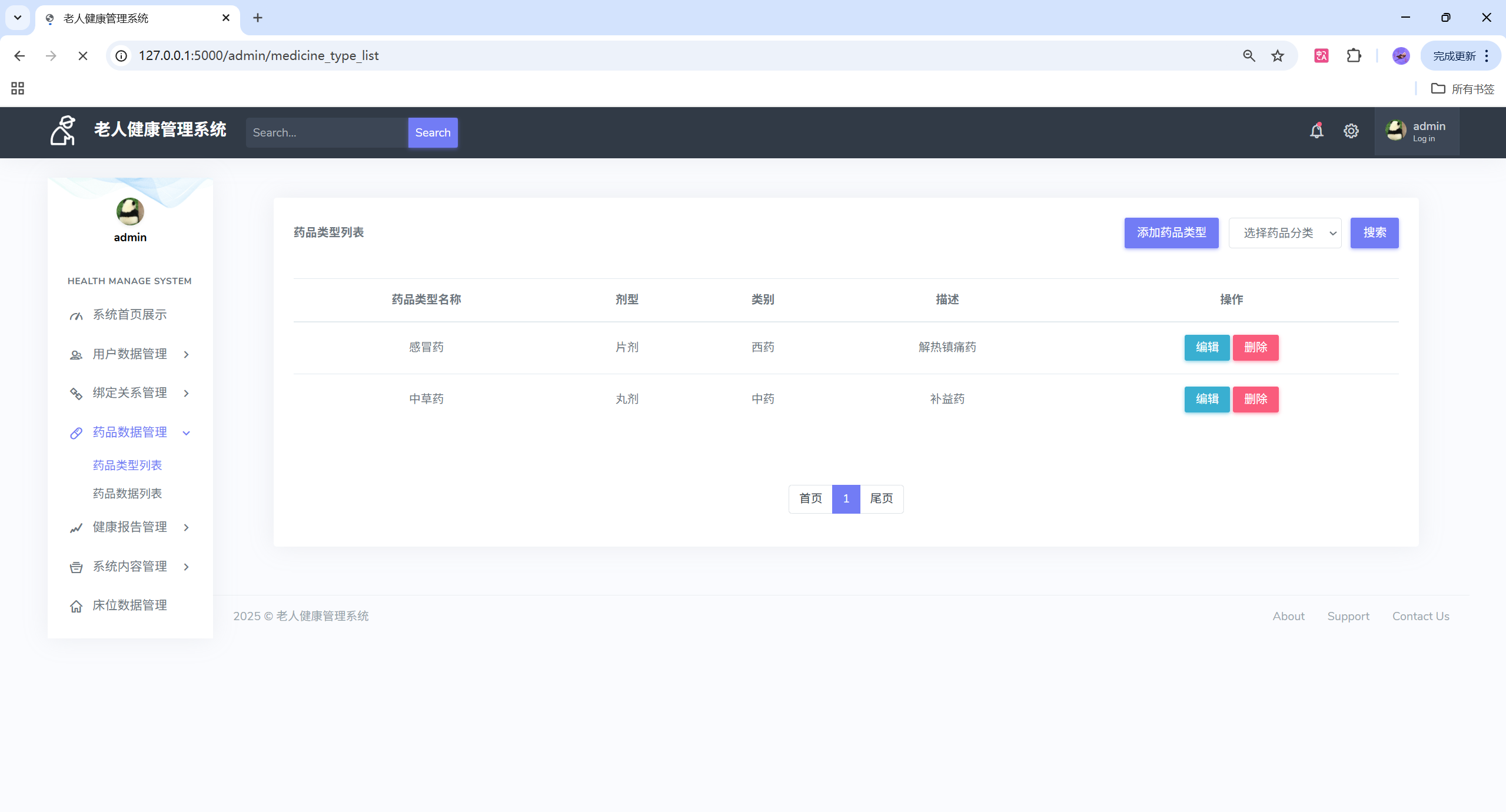The width and height of the screenshot is (1506, 812).
Task: Click the translate icon in browser toolbar
Action: [1321, 56]
